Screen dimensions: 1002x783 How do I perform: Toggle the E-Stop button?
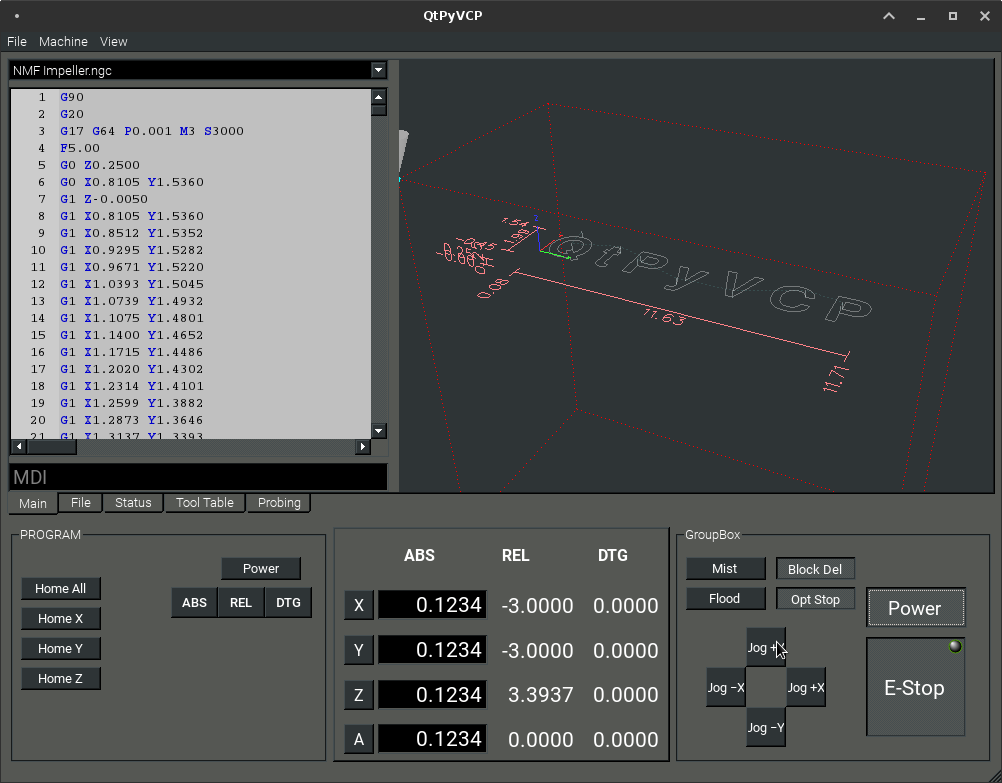[915, 687]
